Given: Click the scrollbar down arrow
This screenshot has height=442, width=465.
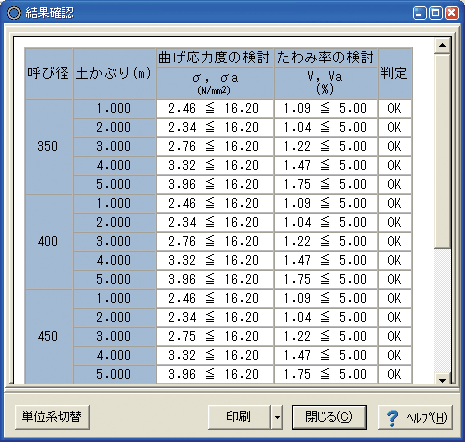Looking at the screenshot, I should pos(442,380).
